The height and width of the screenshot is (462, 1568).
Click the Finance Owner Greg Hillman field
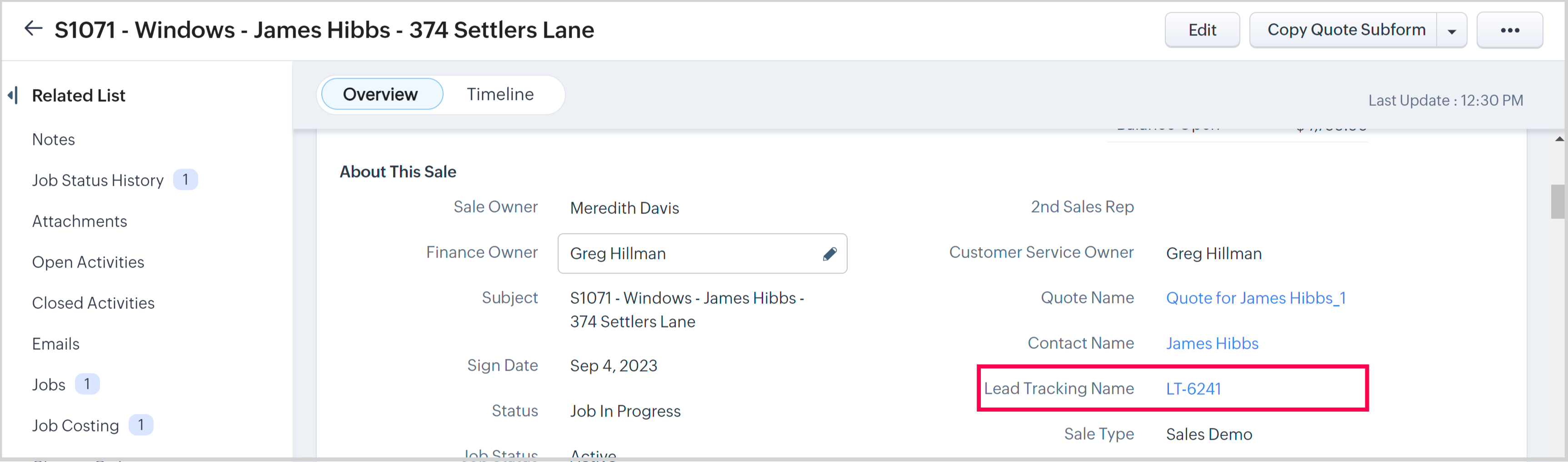(x=688, y=254)
